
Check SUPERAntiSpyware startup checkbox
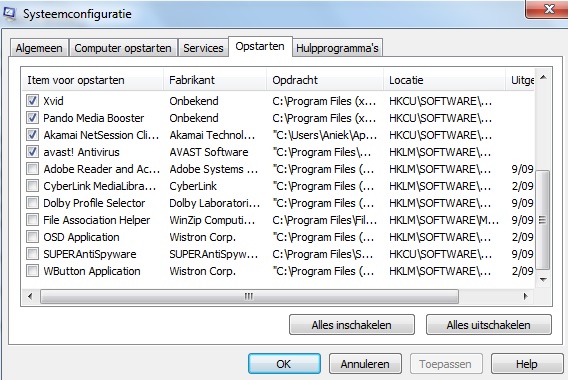pyautogui.click(x=32, y=254)
